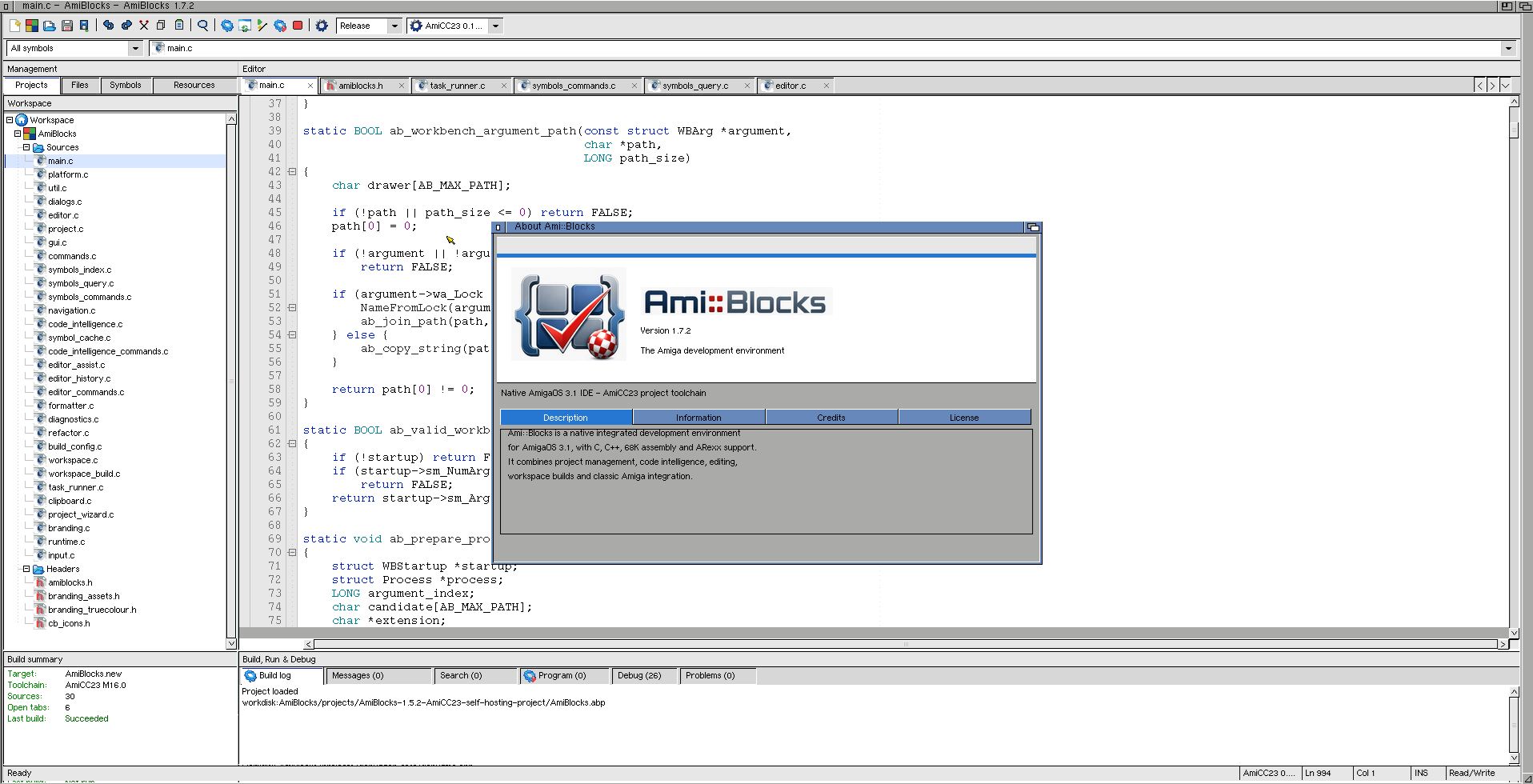
Task: Close the symbols_query.c editor tab
Action: (x=747, y=86)
